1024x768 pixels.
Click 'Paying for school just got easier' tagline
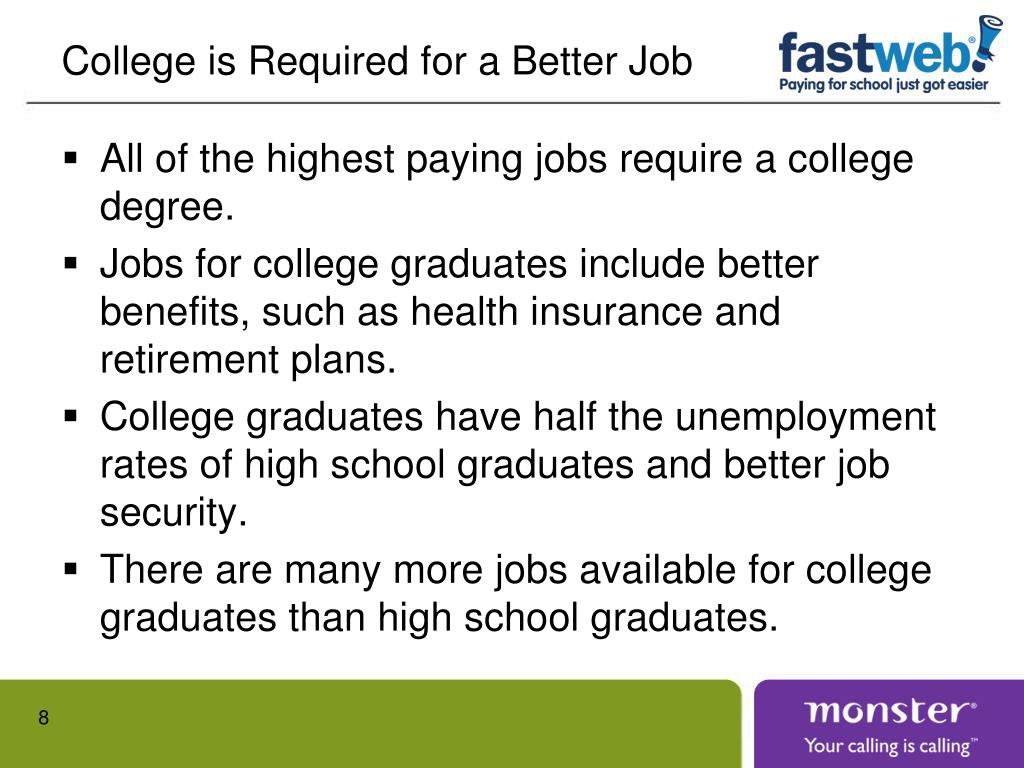pyautogui.click(x=884, y=84)
